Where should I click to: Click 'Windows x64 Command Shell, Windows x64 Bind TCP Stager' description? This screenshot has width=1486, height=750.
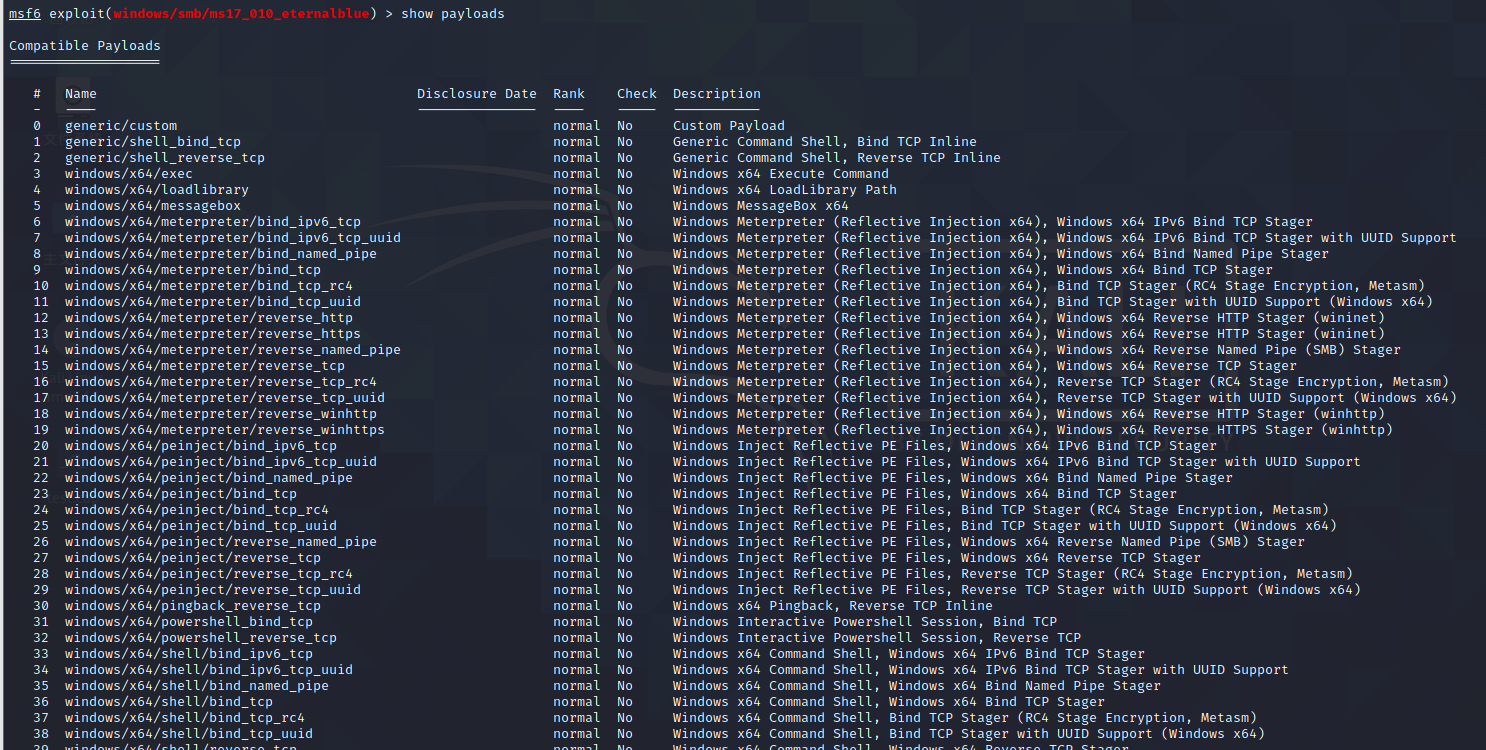coord(889,702)
